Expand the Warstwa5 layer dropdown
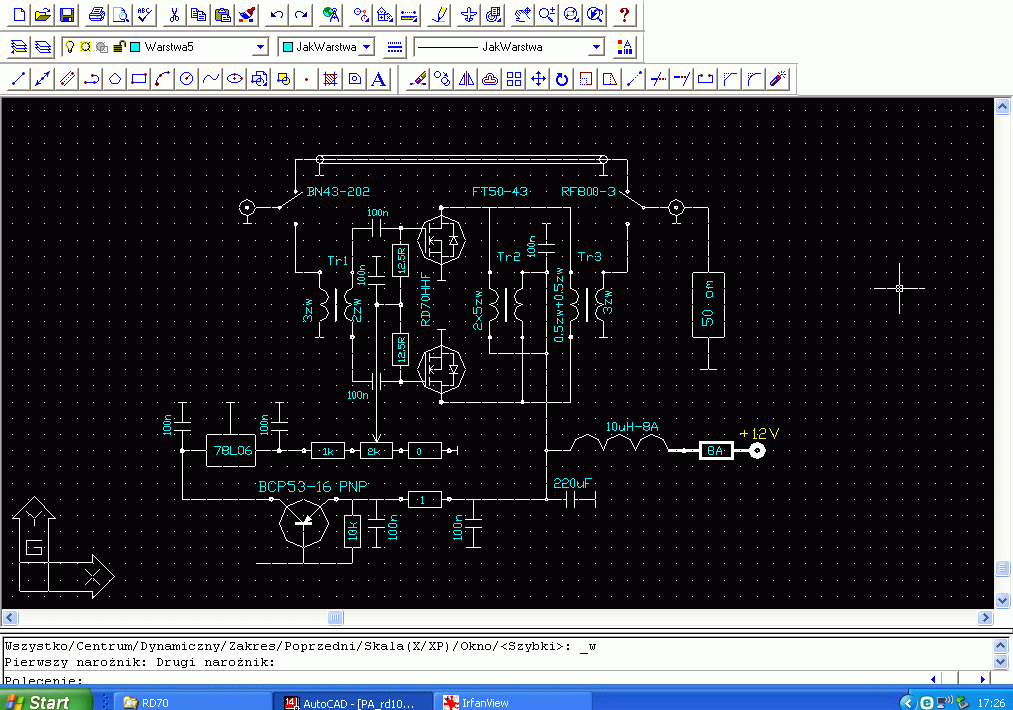 point(260,47)
